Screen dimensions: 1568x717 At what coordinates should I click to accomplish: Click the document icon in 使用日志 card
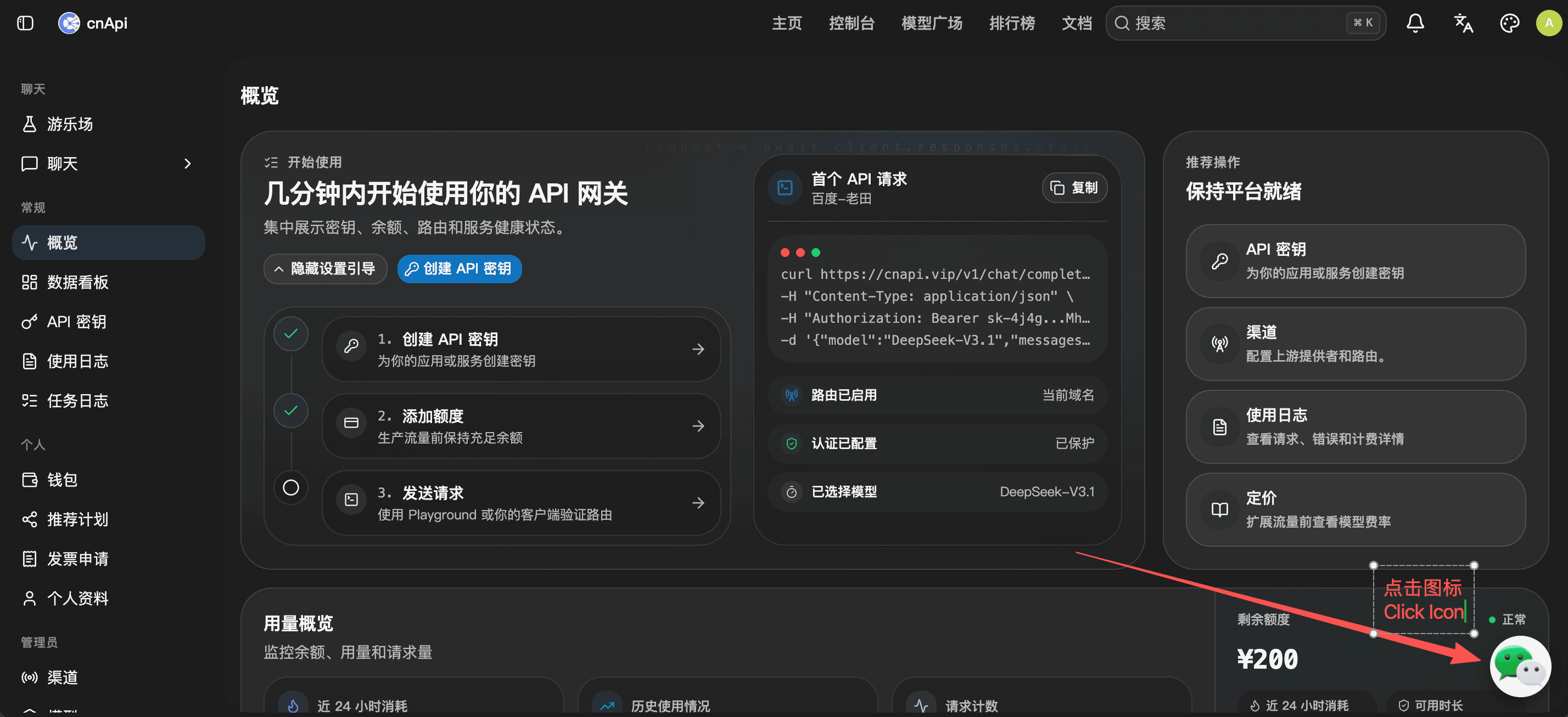tap(1219, 427)
